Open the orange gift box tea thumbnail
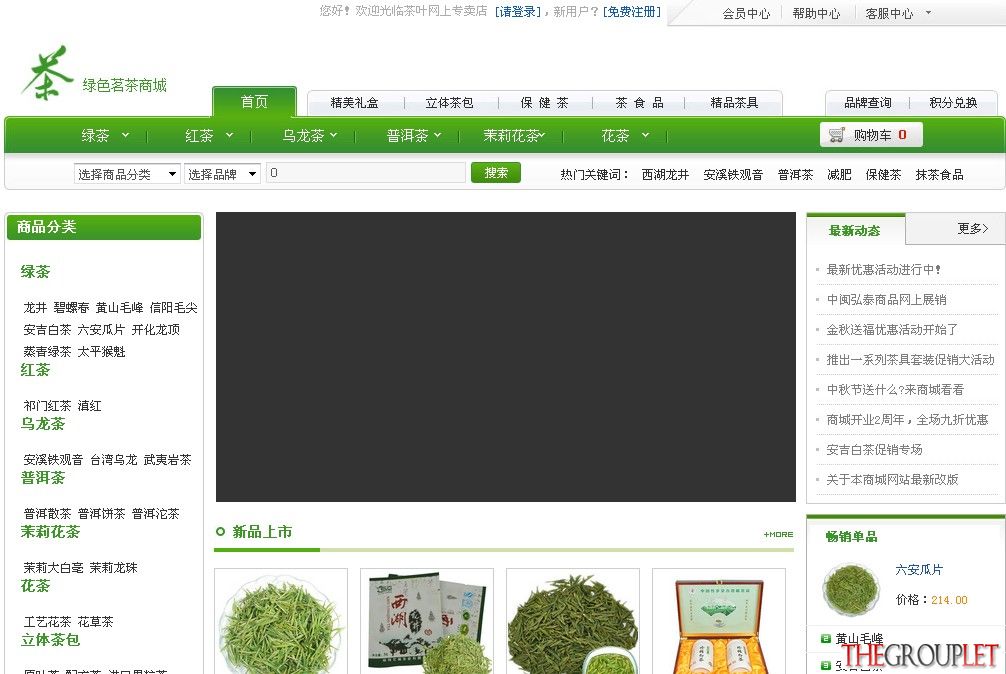The width and height of the screenshot is (1006, 674). coord(719,621)
